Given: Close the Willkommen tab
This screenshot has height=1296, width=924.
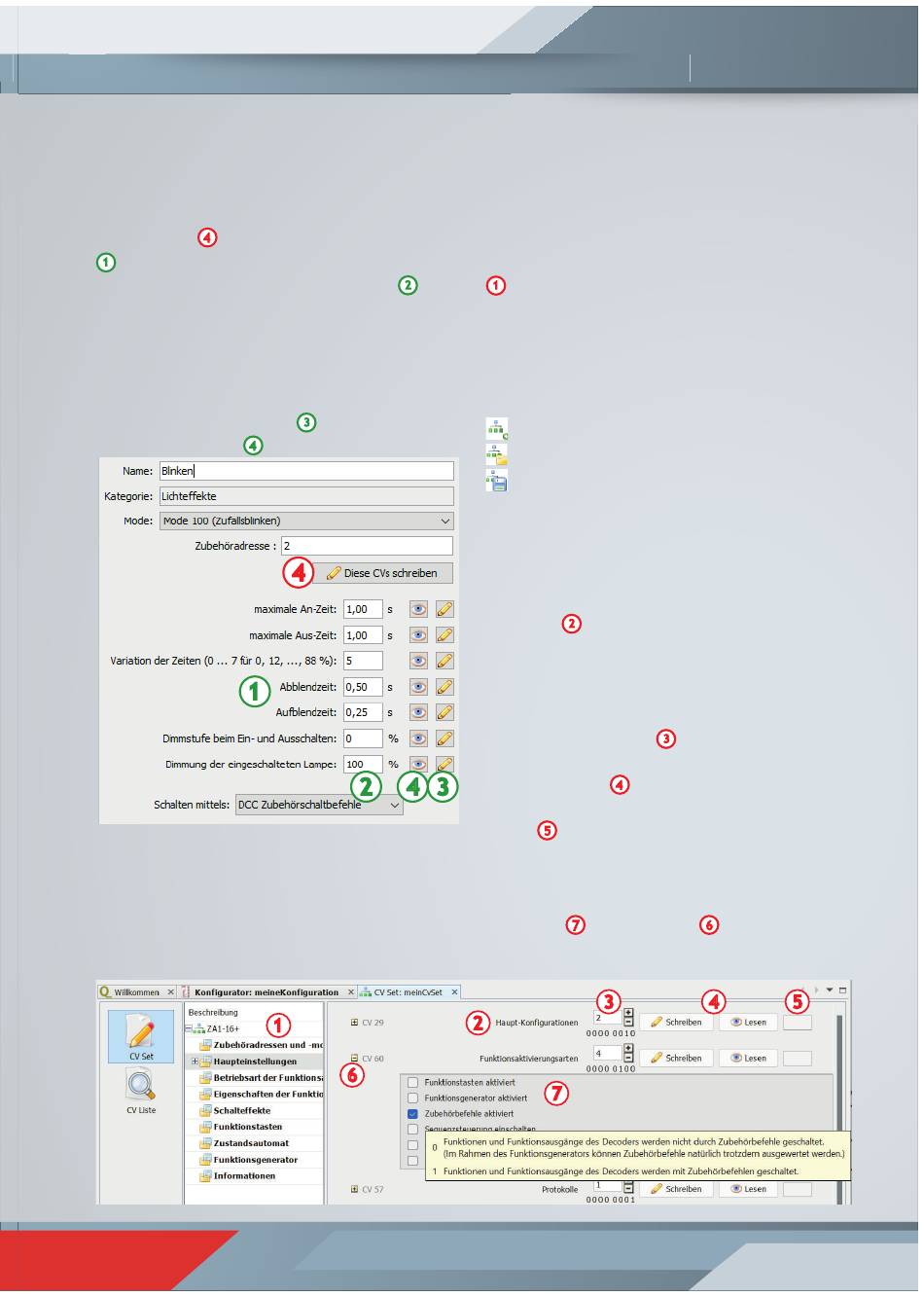Looking at the screenshot, I should pyautogui.click(x=170, y=992).
